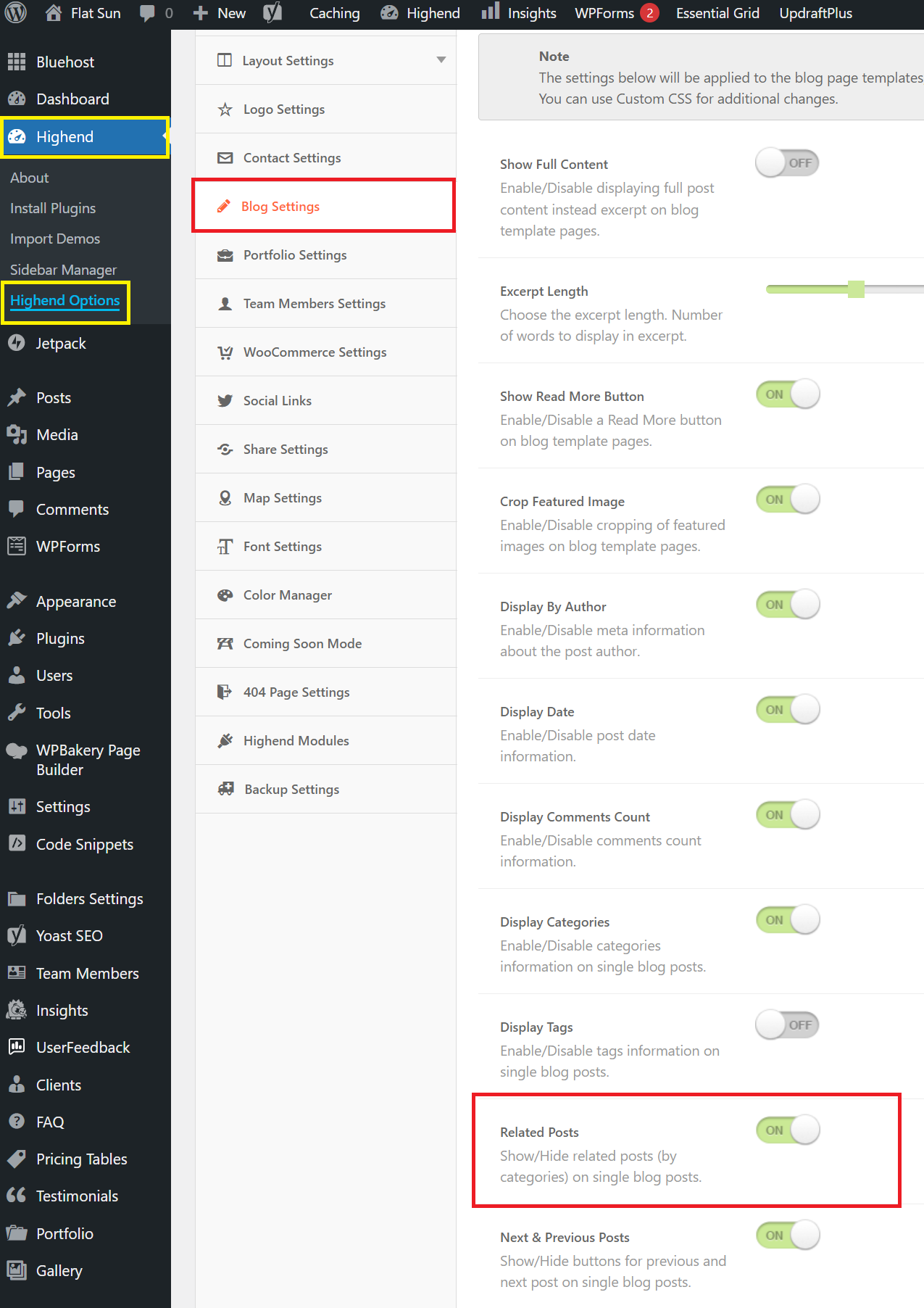This screenshot has height=1308, width=924.
Task: Turn off Show Read More Button toggle
Action: 787,394
